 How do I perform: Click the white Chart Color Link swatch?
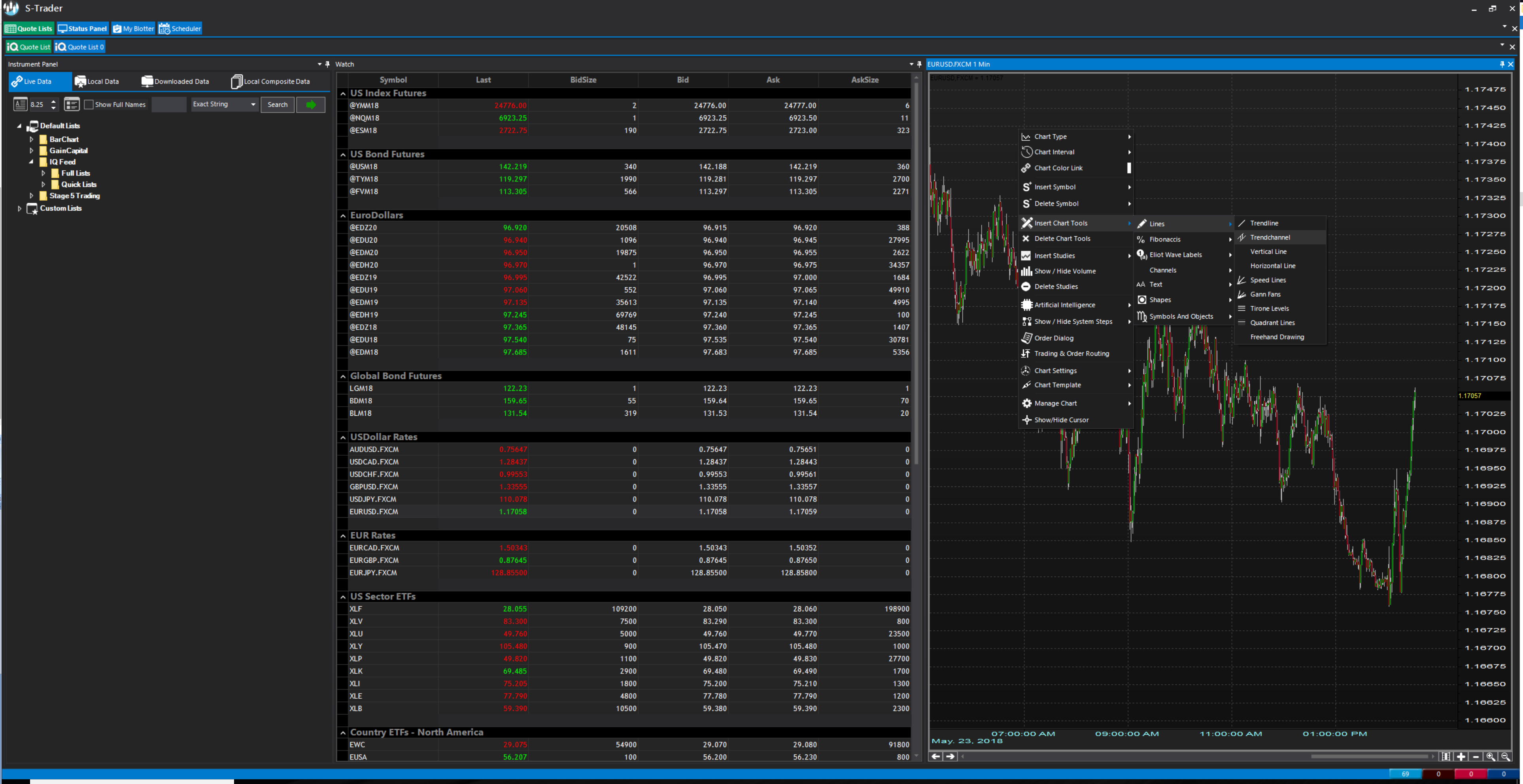(x=1129, y=168)
